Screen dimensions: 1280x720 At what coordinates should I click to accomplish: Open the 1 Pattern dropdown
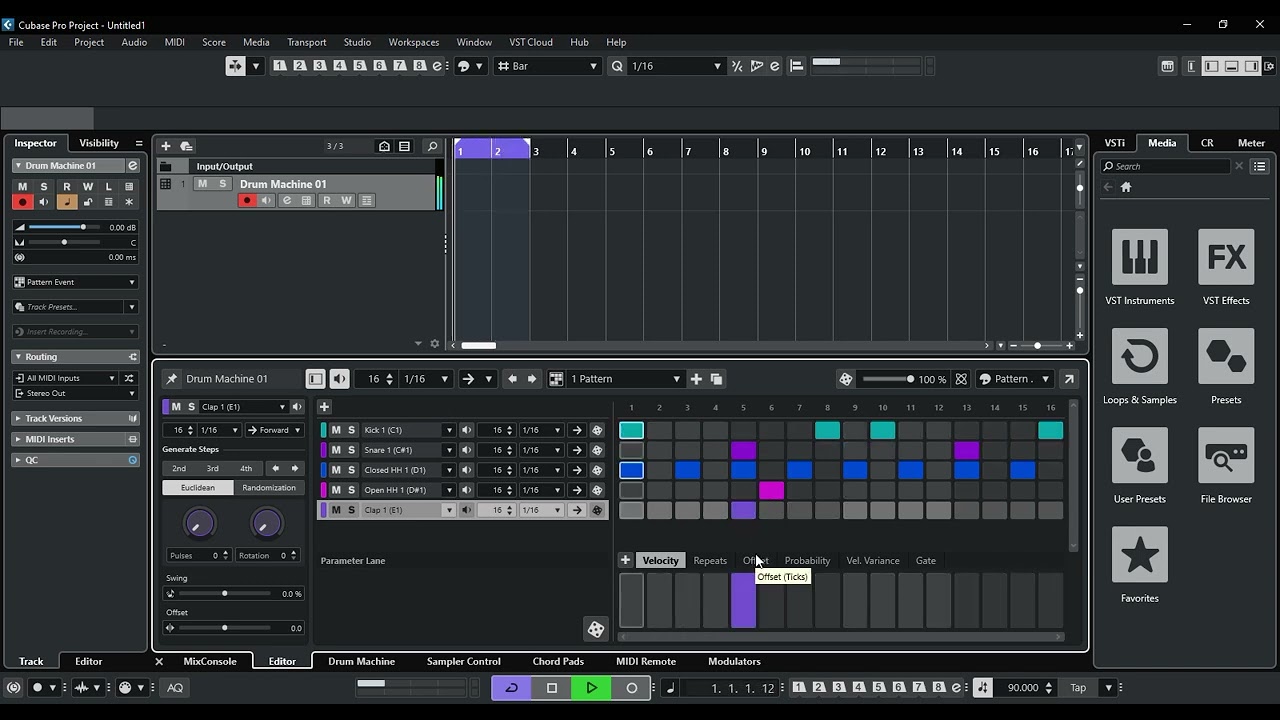pos(625,379)
